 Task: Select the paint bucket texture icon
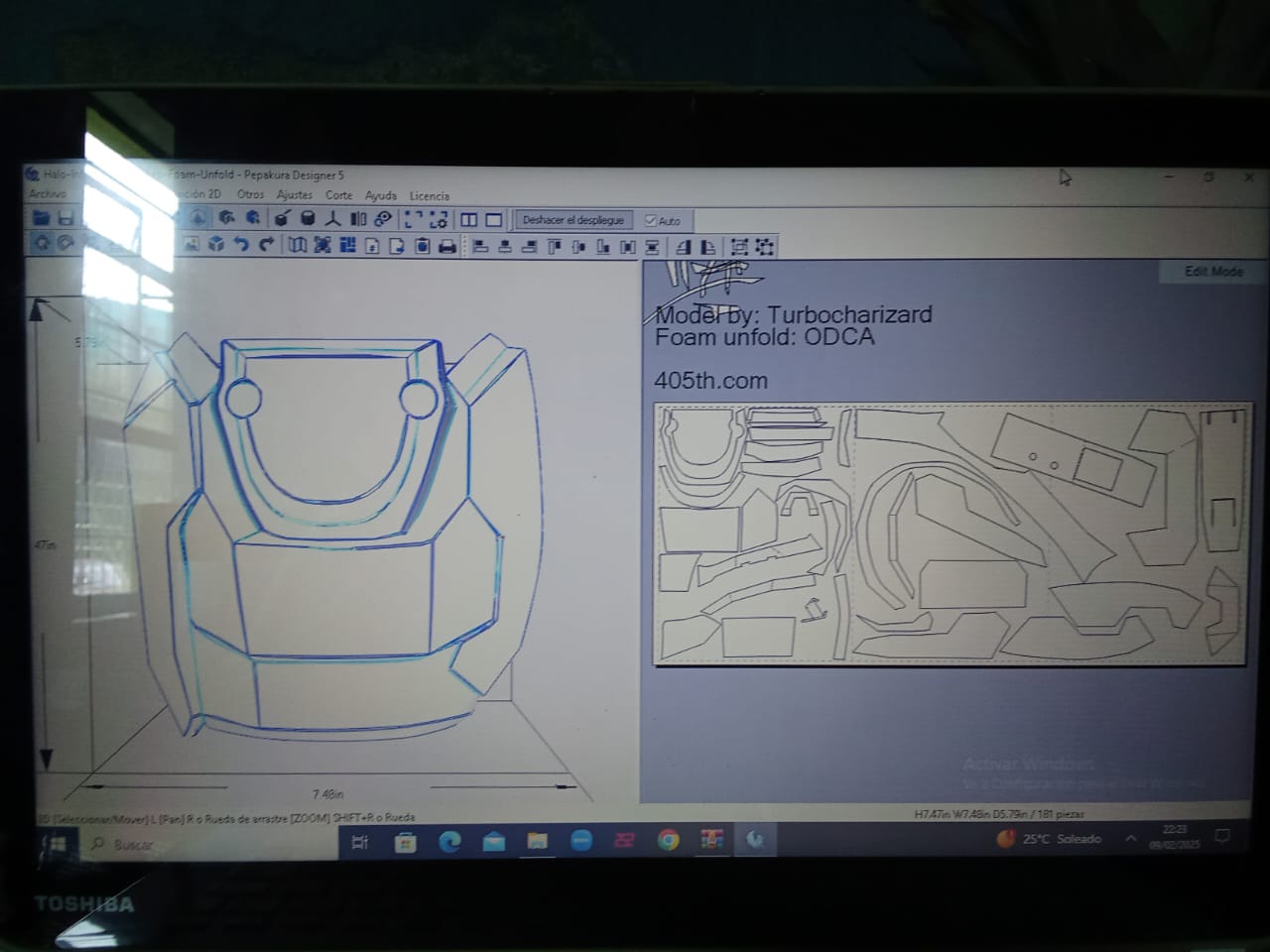(x=283, y=219)
